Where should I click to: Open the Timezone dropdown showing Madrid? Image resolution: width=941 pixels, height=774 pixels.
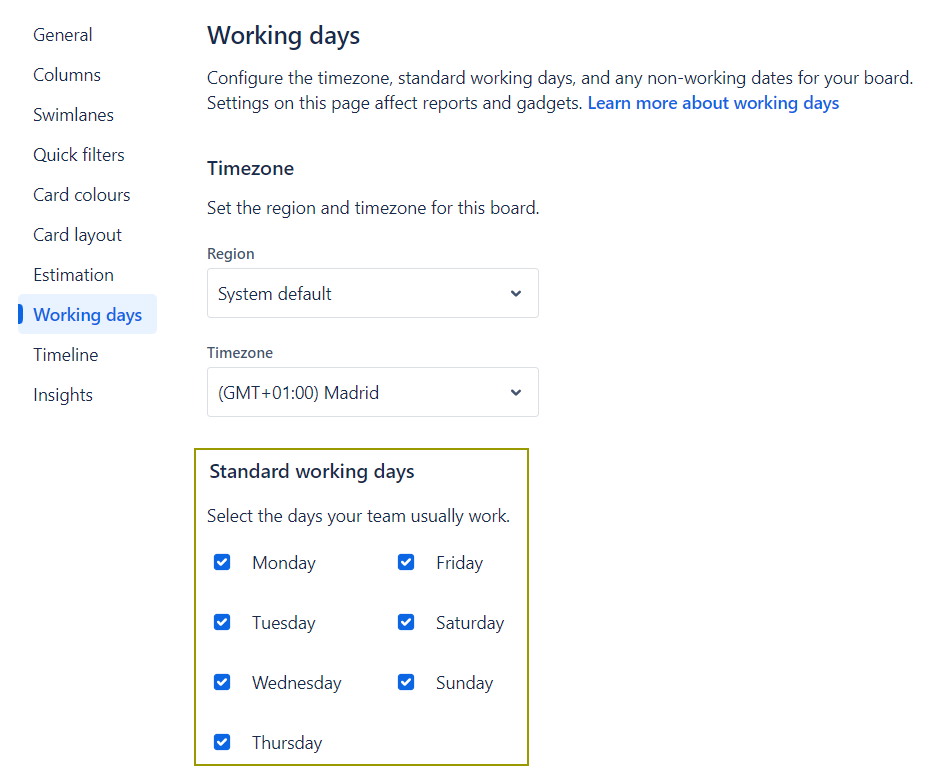click(372, 392)
